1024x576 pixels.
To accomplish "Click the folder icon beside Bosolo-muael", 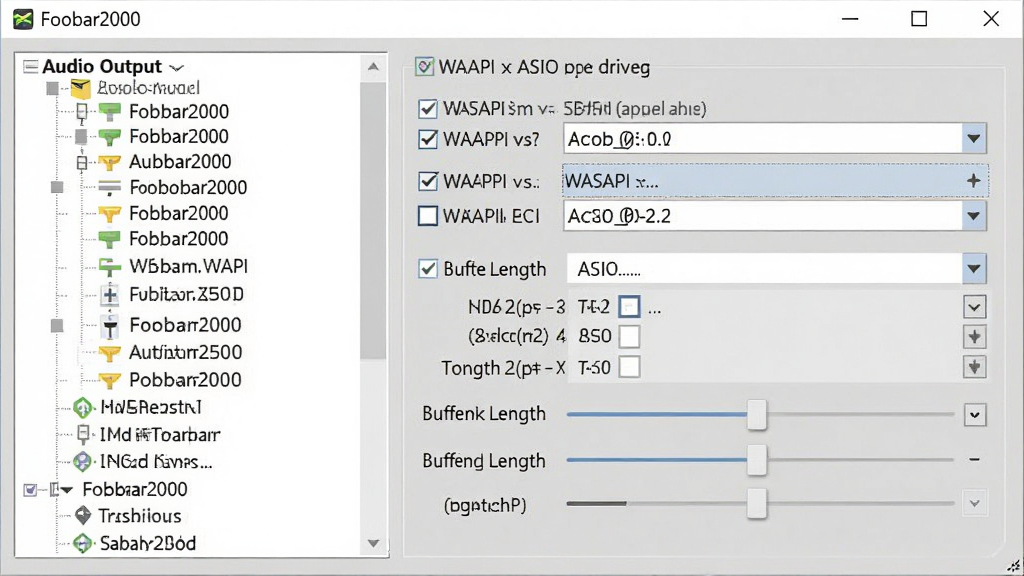I will [80, 88].
